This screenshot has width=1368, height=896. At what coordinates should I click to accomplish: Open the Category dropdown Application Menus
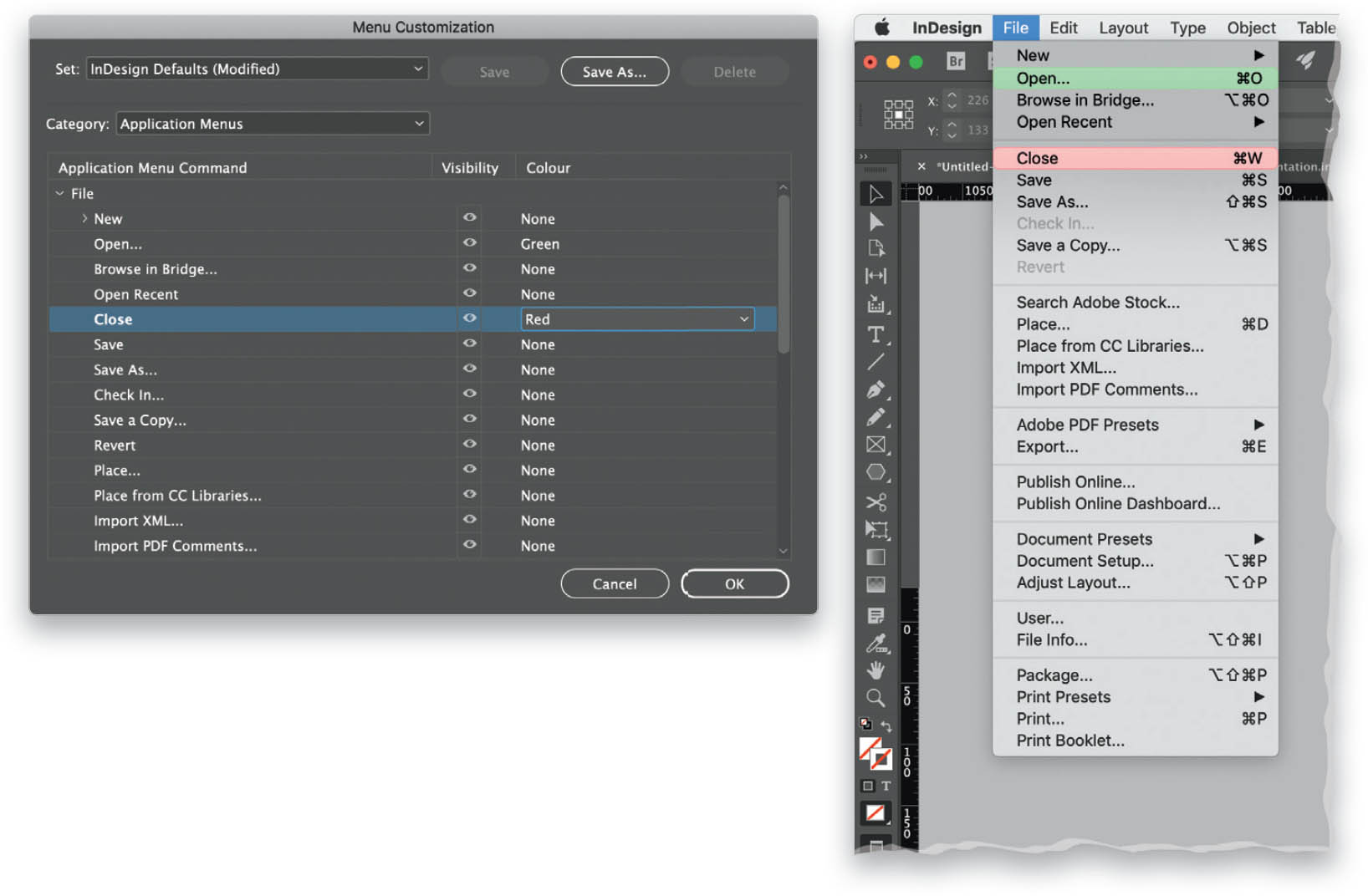coord(273,124)
